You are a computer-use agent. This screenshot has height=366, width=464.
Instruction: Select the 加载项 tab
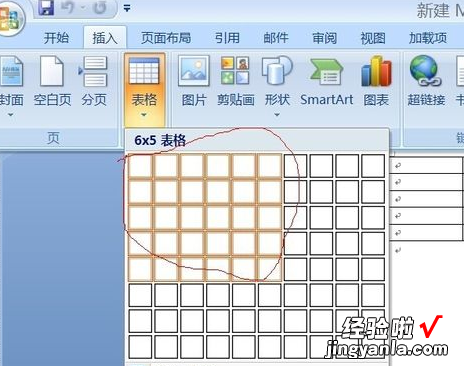click(428, 38)
